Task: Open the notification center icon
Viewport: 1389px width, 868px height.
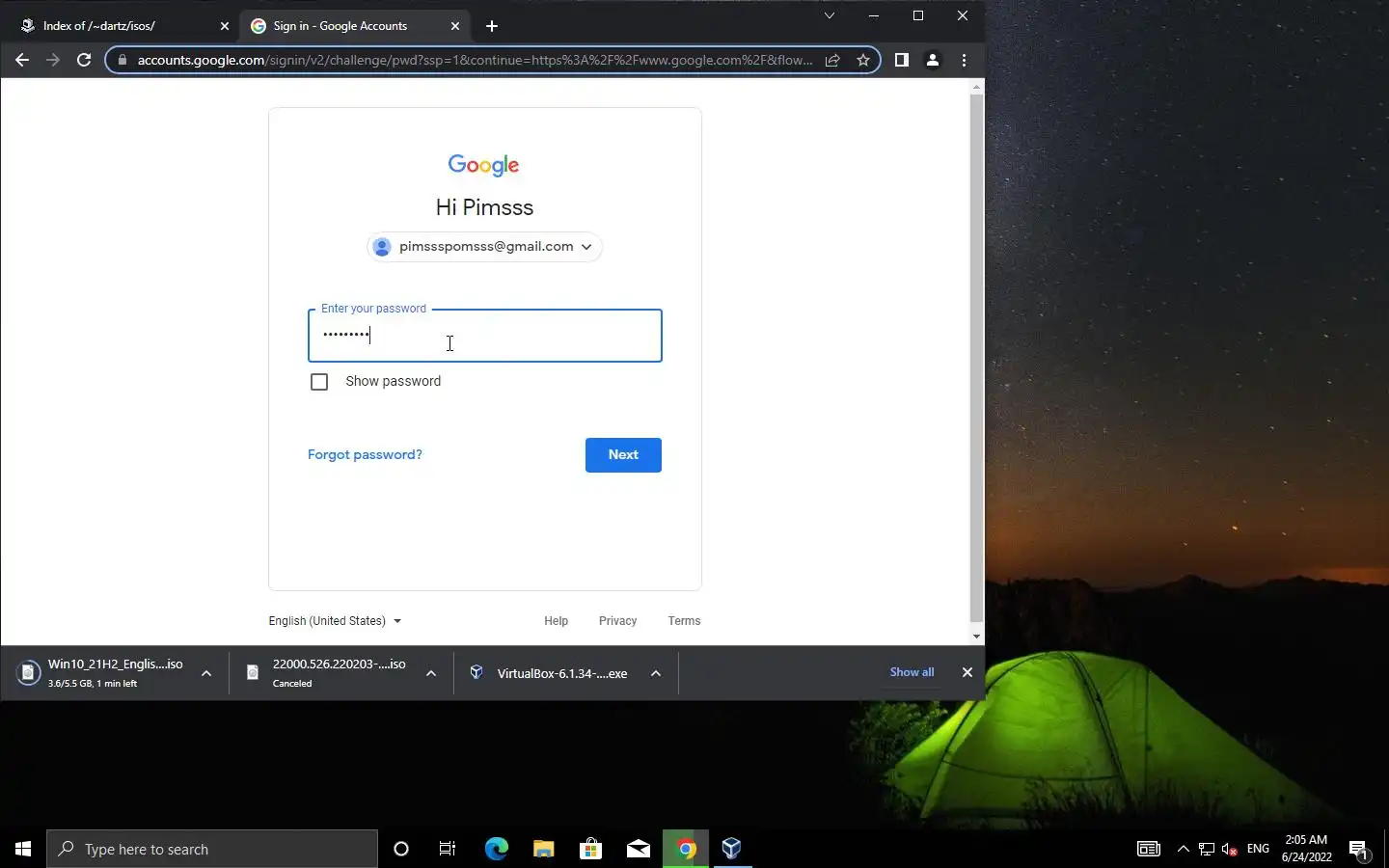Action: point(1359,849)
